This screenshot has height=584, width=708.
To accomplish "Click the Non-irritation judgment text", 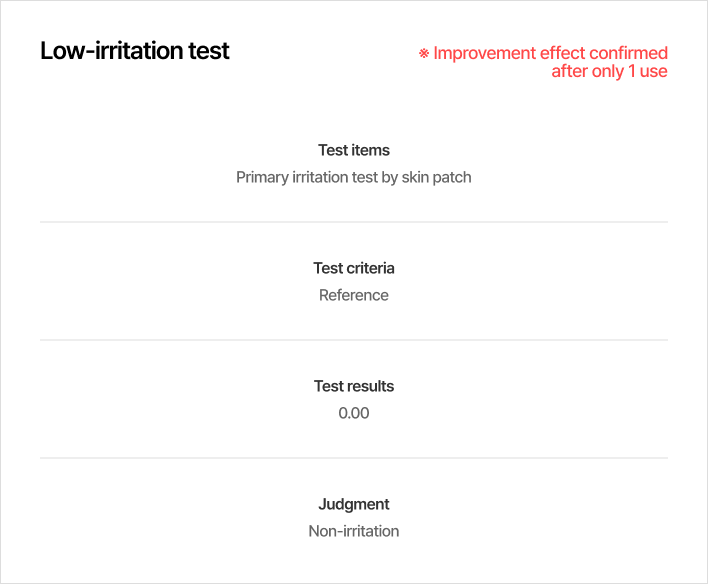I will [x=354, y=531].
